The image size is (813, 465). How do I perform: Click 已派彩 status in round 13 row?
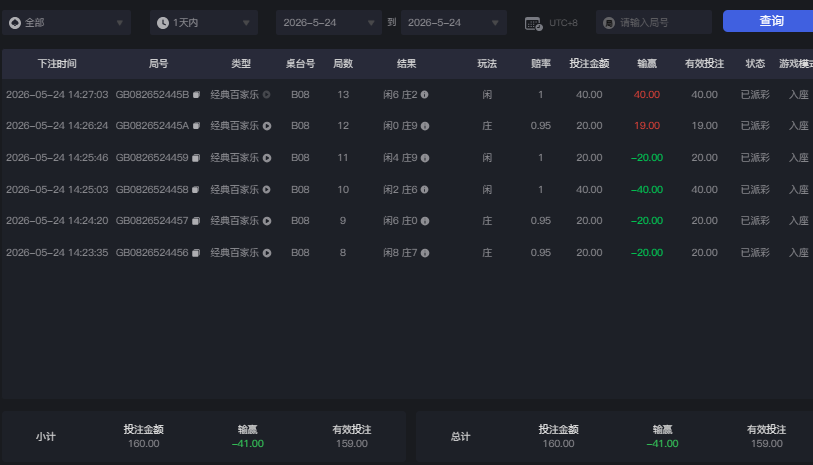point(755,95)
